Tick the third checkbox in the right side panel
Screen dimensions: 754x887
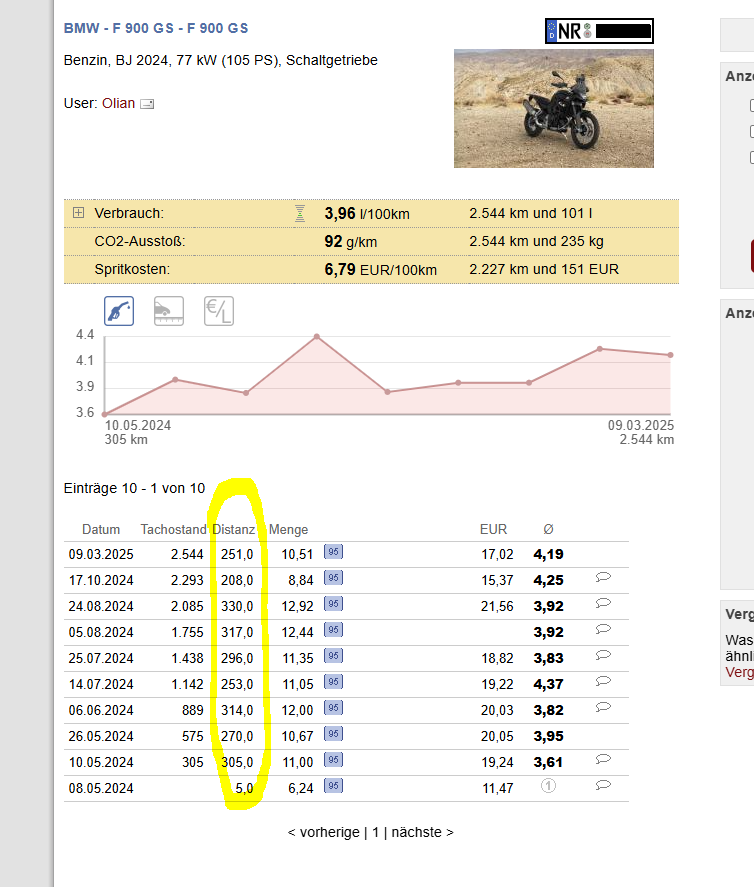752,157
